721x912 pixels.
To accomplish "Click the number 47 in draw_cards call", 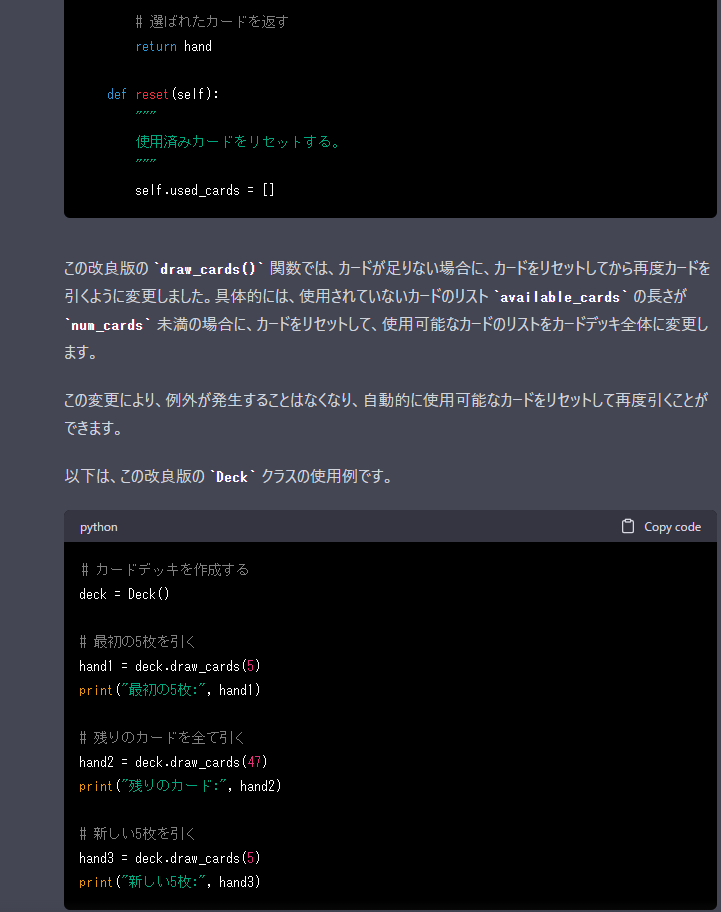I will [254, 762].
